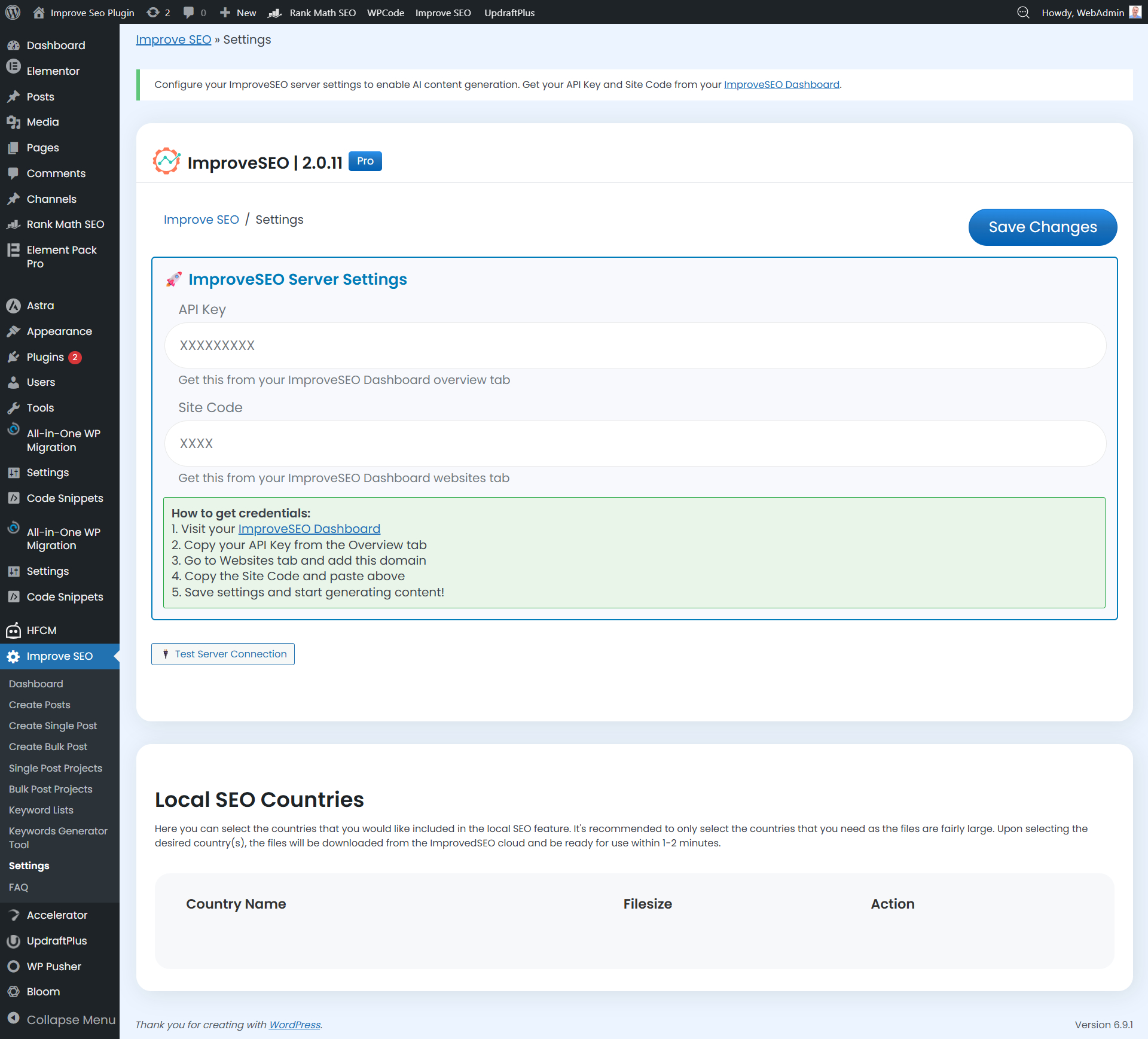This screenshot has height=1039, width=1148.
Task: Open Posts via its pushpin icon
Action: click(x=14, y=97)
